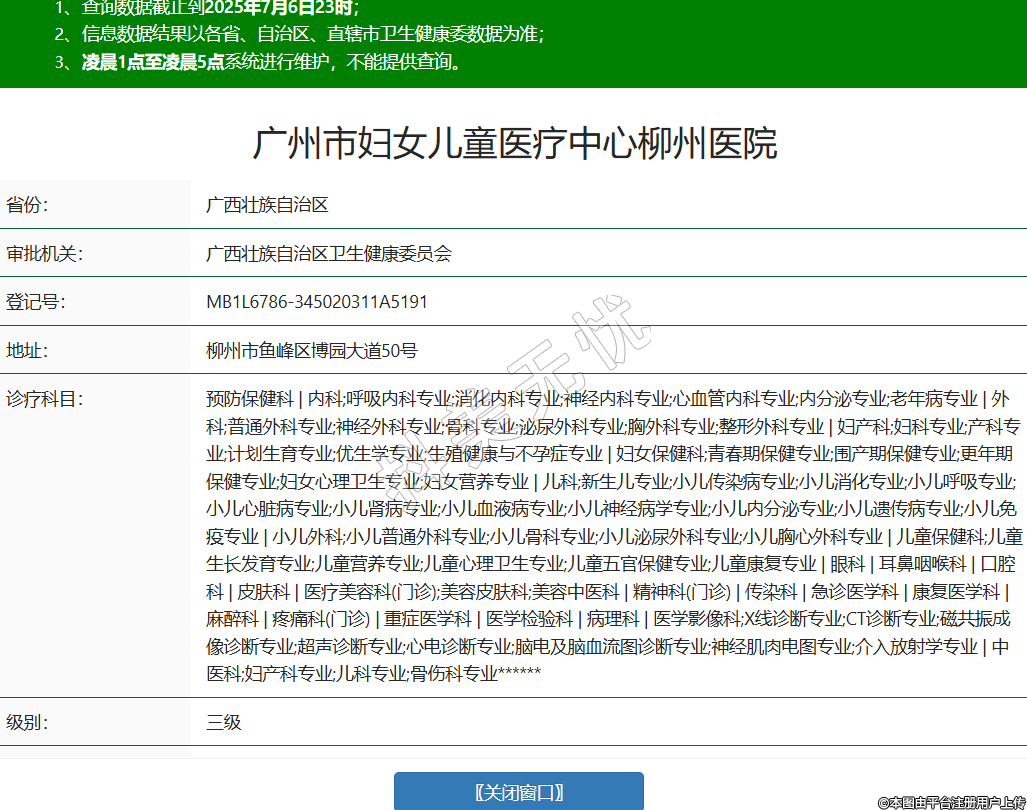This screenshot has height=810, width=1027.
Task: Click 骨伤科专业 at end of department list
Action: tap(452, 674)
